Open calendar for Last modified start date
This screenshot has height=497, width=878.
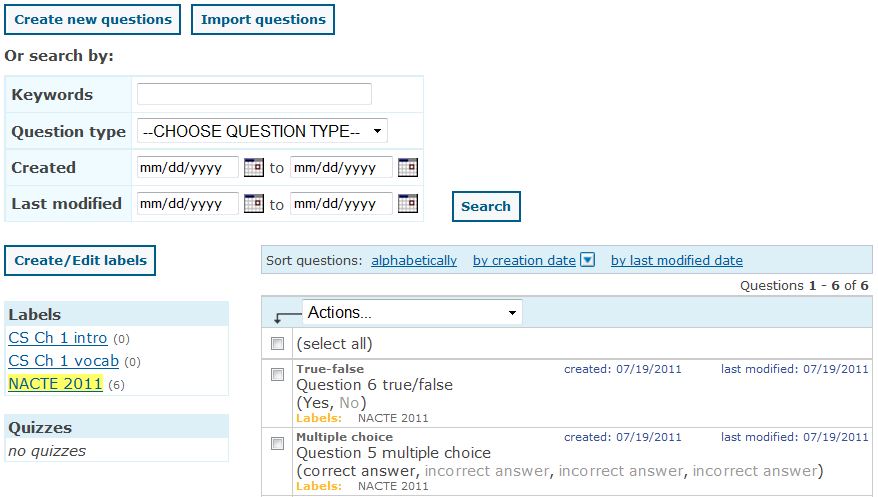click(253, 204)
